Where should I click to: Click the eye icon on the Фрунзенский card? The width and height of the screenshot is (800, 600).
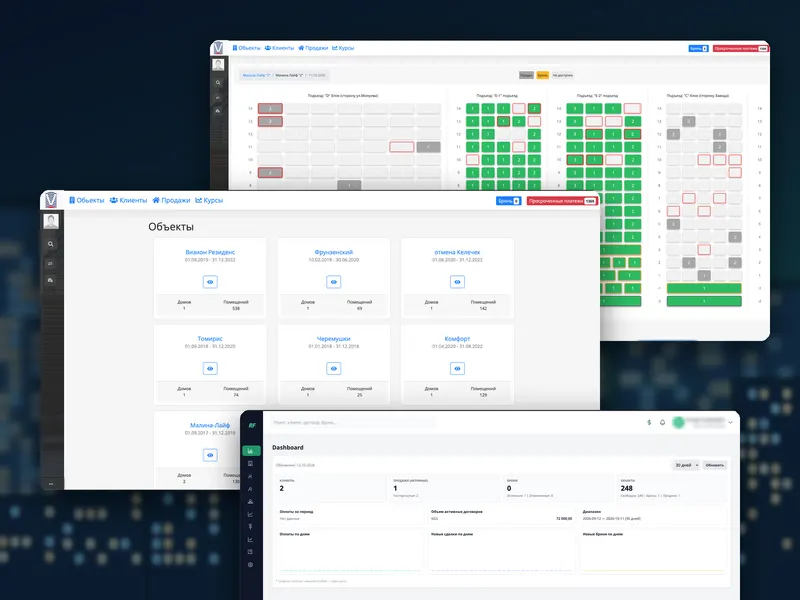pyautogui.click(x=334, y=282)
